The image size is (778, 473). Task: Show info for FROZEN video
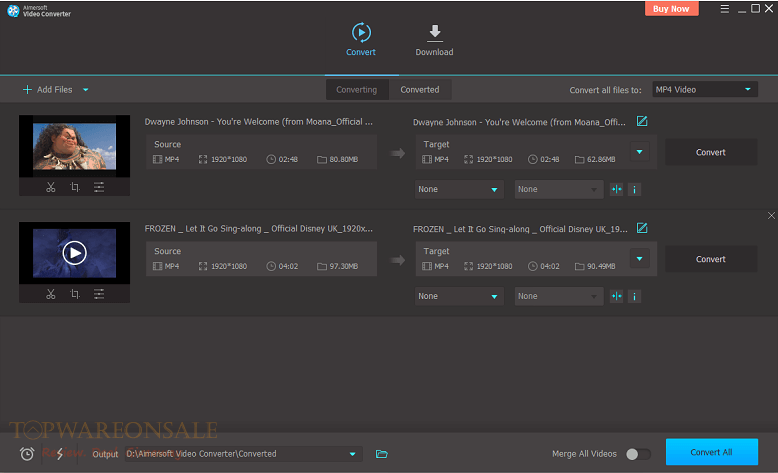point(634,296)
